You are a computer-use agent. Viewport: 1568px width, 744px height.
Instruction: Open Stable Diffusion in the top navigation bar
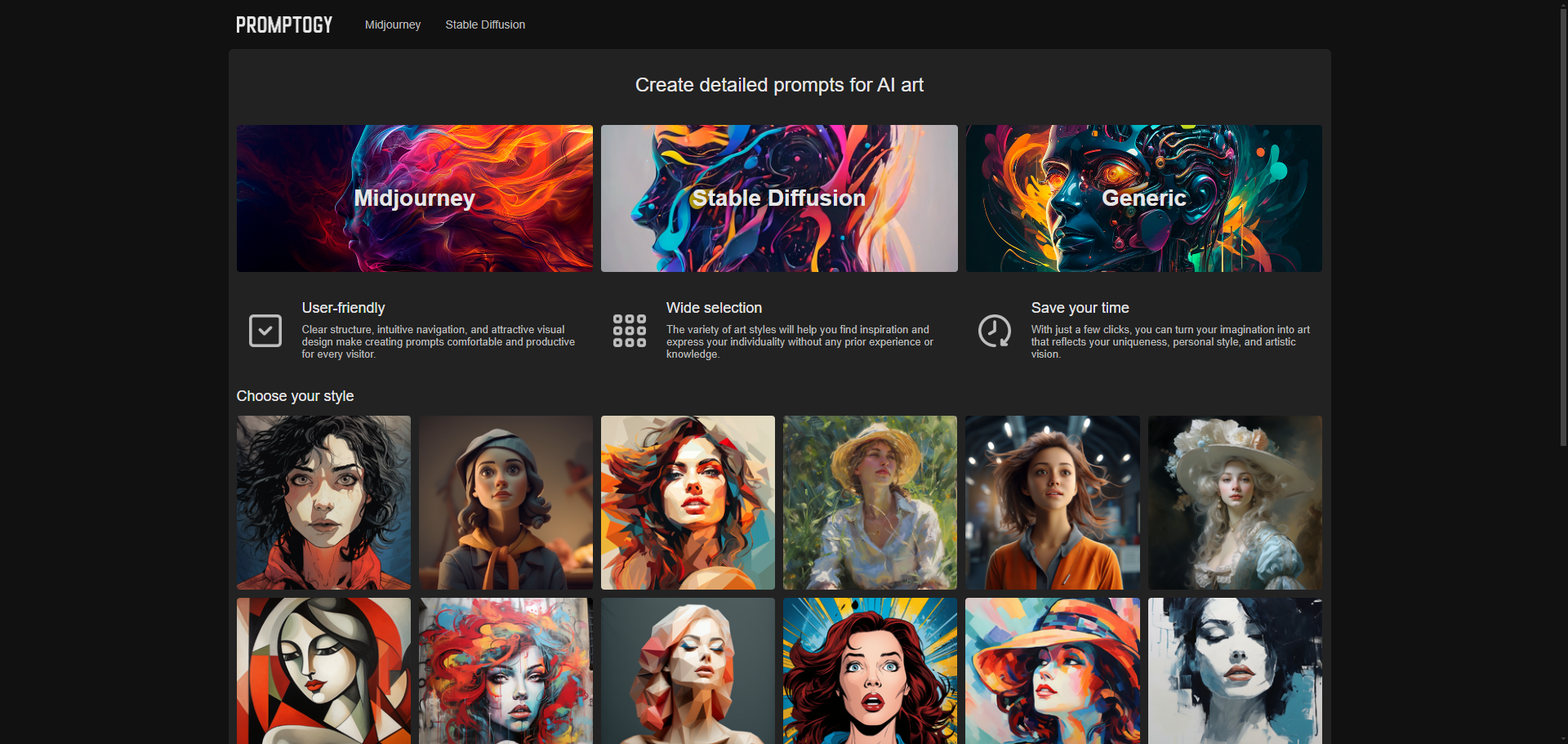click(x=485, y=25)
